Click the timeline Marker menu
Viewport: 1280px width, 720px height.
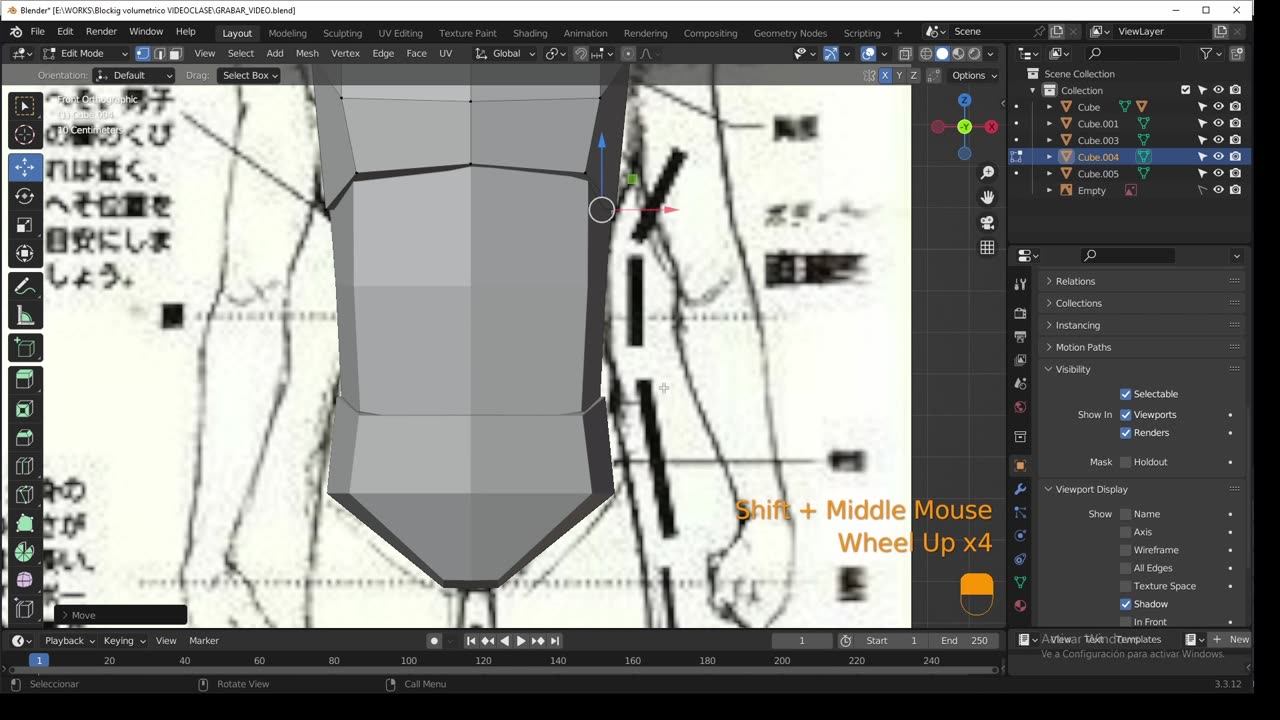[204, 641]
